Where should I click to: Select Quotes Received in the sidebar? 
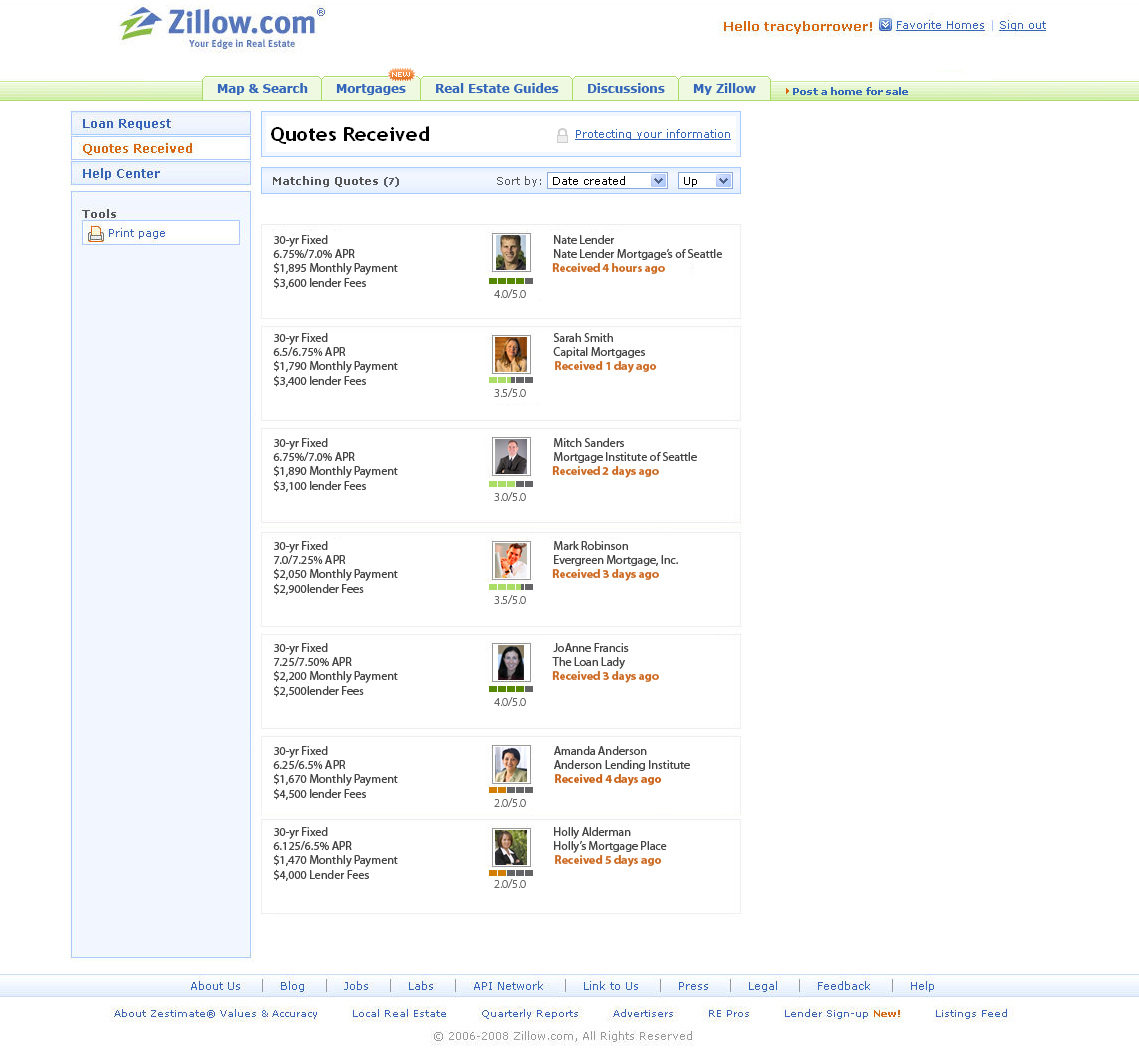161,148
